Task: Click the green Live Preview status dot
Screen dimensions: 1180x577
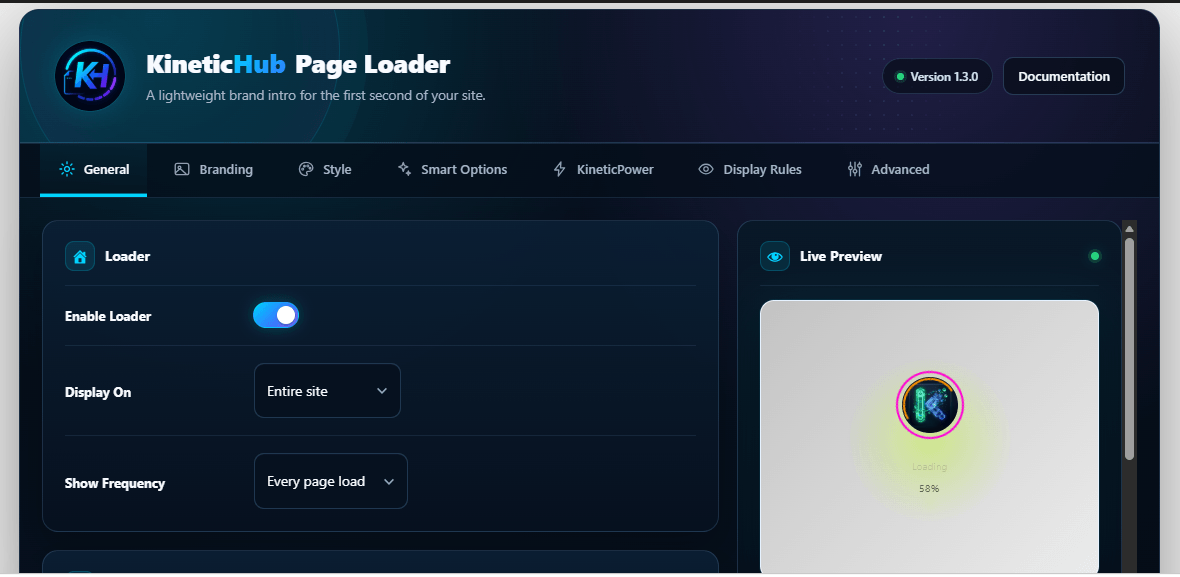Action: pyautogui.click(x=1095, y=256)
